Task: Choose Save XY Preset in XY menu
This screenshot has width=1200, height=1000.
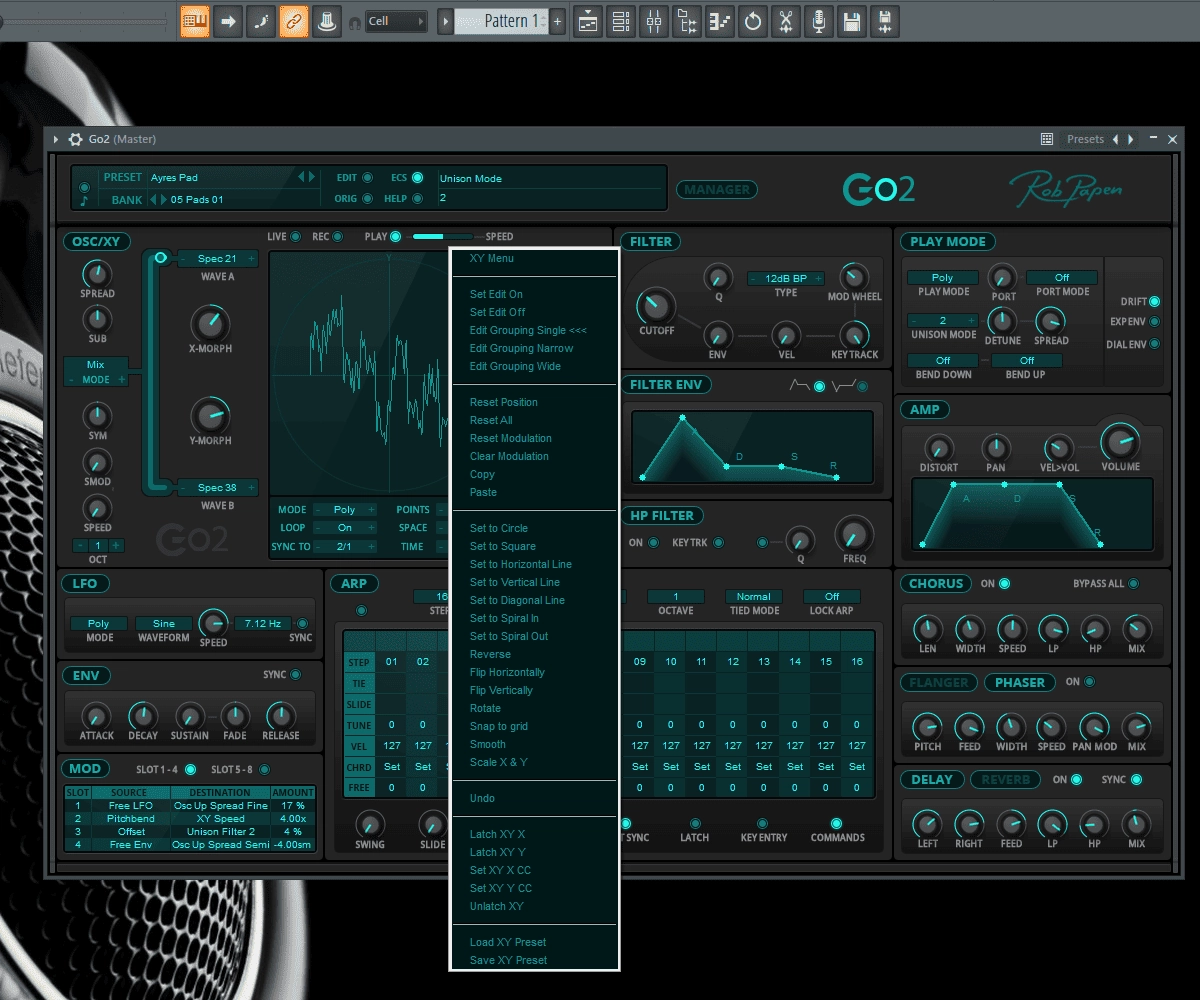Action: pos(508,960)
